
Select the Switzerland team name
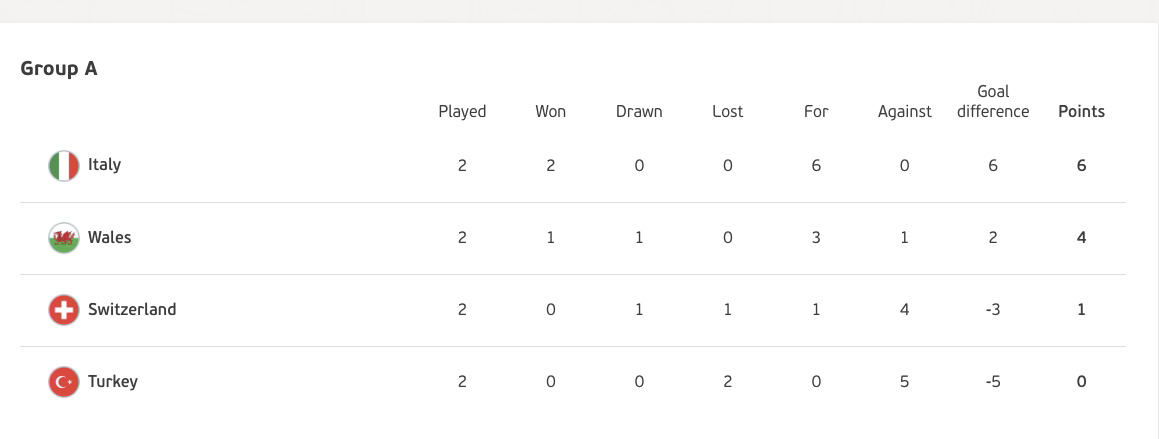click(x=132, y=309)
